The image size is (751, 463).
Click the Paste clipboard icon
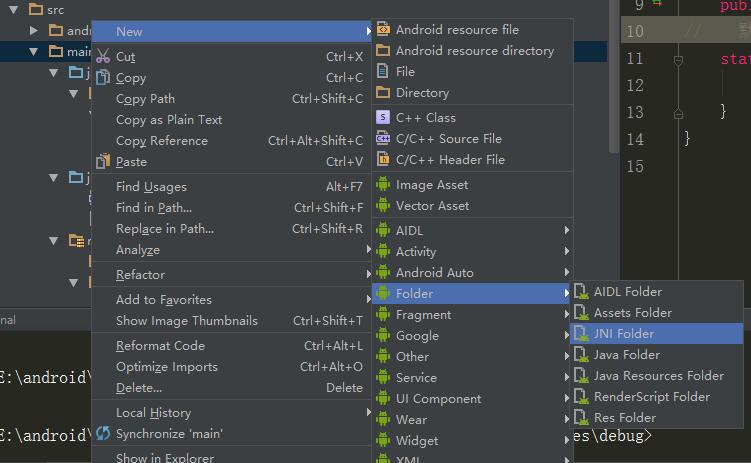click(102, 161)
